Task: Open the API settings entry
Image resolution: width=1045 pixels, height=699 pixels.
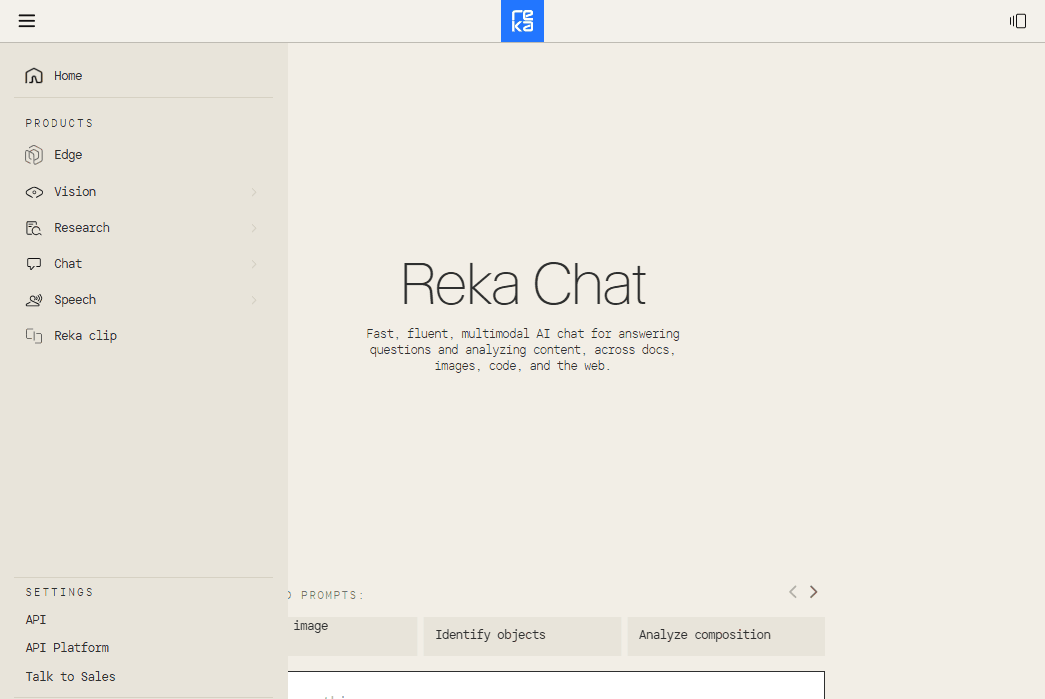Action: click(x=35, y=619)
